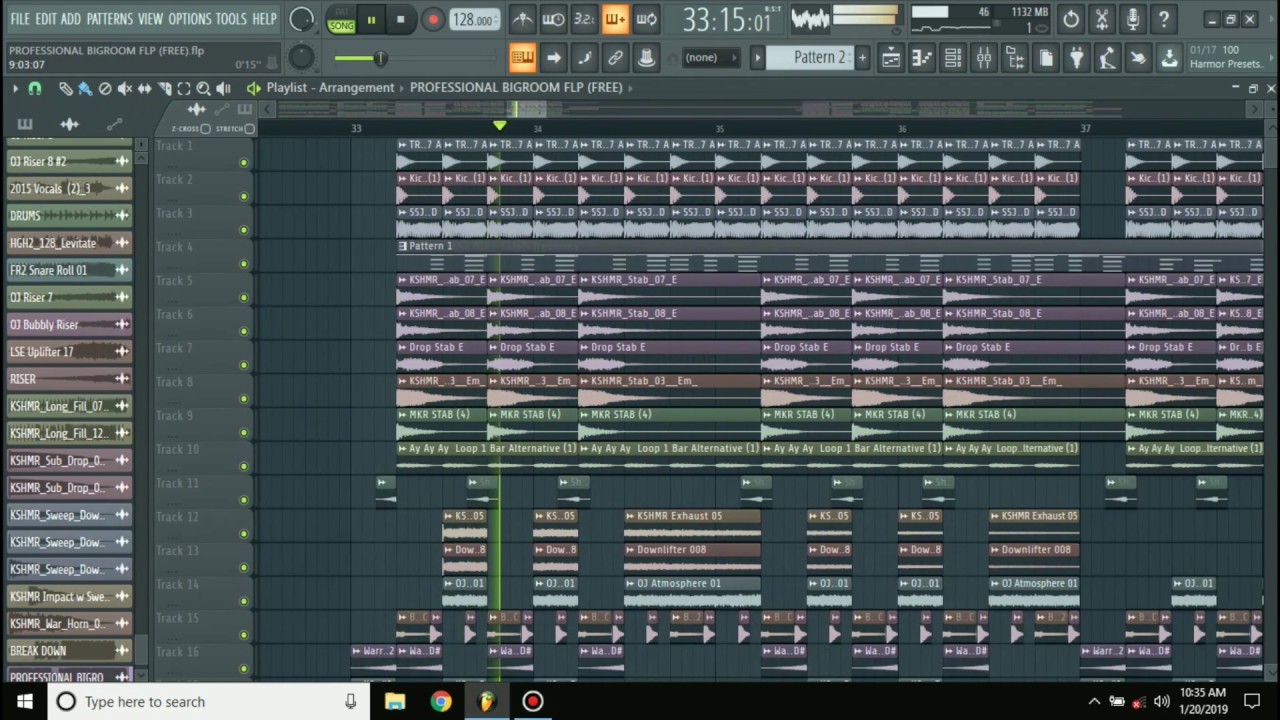Click the Link (multilink to controllers) icon
Screen dimensions: 1280x720
tap(615, 58)
